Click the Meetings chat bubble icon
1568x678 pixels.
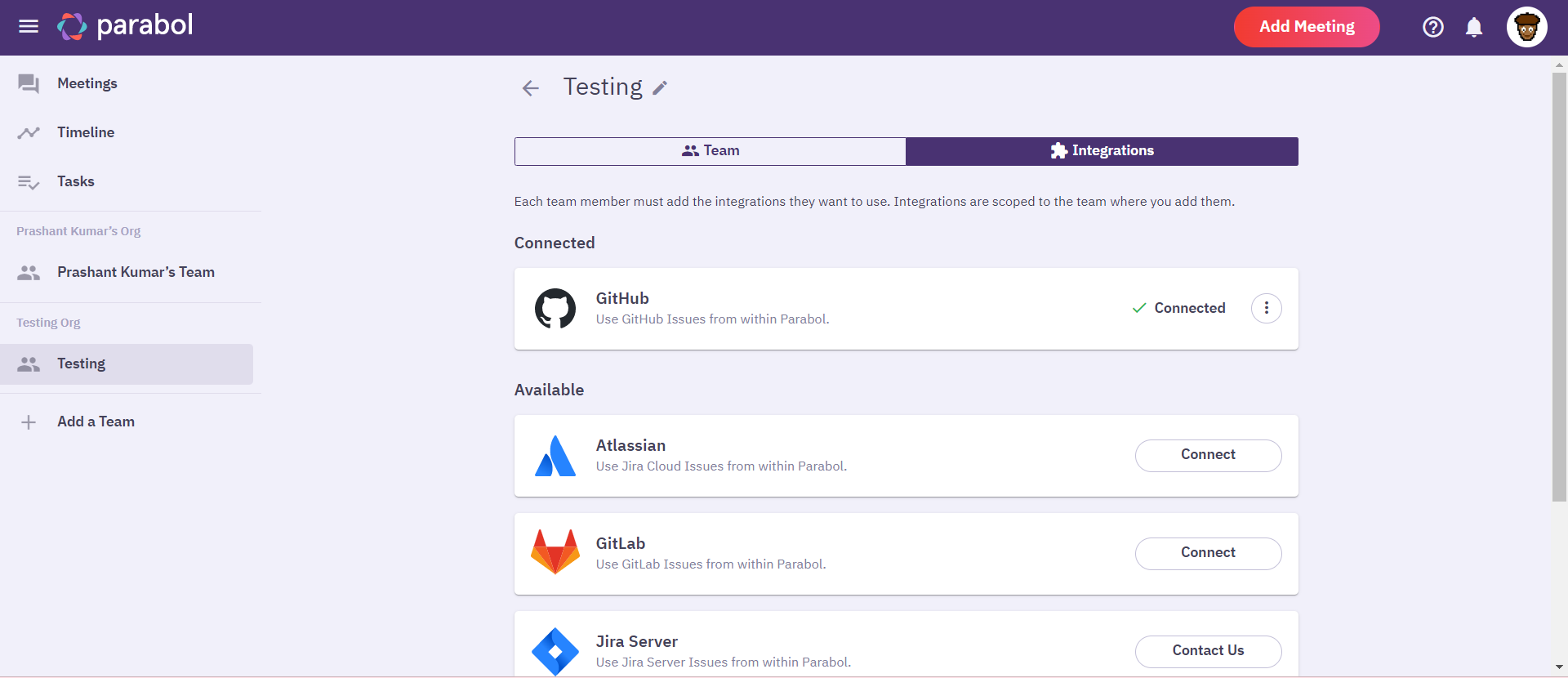(x=29, y=83)
